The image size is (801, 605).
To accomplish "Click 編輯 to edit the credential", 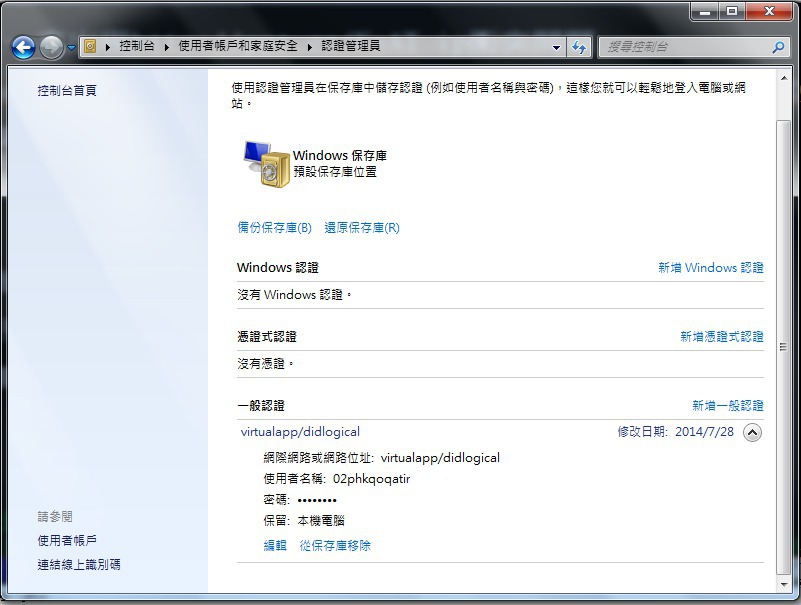I will click(x=275, y=546).
